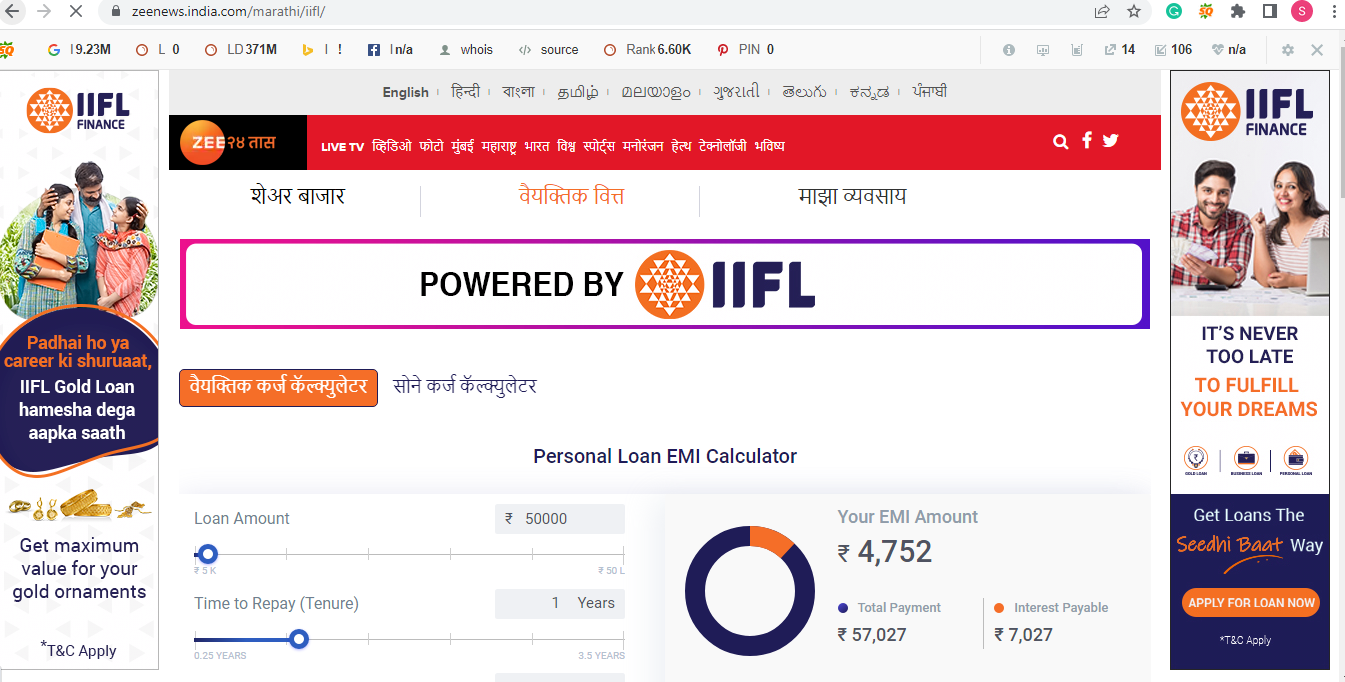Open SEO toolbar info icon
Screen dimensions: 1345x682
pos(1009,50)
